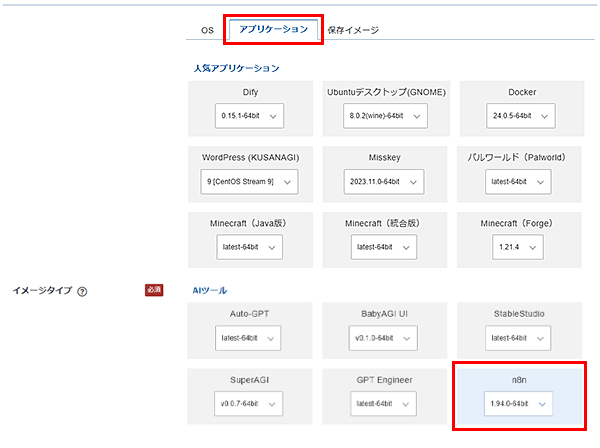The width and height of the screenshot is (600, 448).
Task: Select the パルワールド (Palworld) card title
Action: tap(516, 158)
